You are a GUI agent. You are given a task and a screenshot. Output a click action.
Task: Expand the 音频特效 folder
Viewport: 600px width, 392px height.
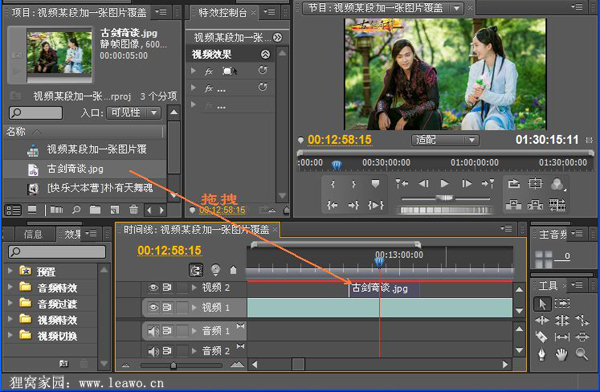tap(10, 287)
